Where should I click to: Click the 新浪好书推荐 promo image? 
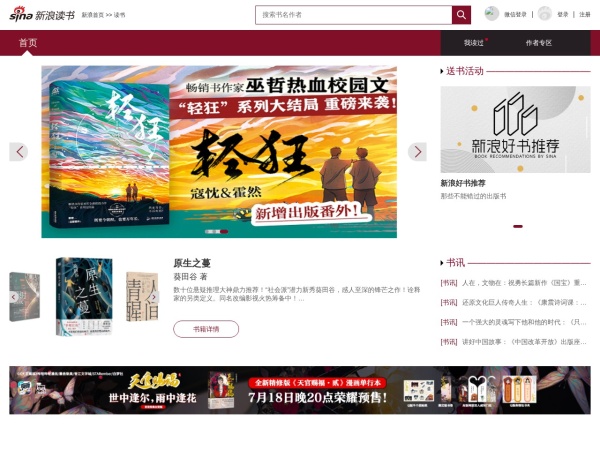click(515, 129)
